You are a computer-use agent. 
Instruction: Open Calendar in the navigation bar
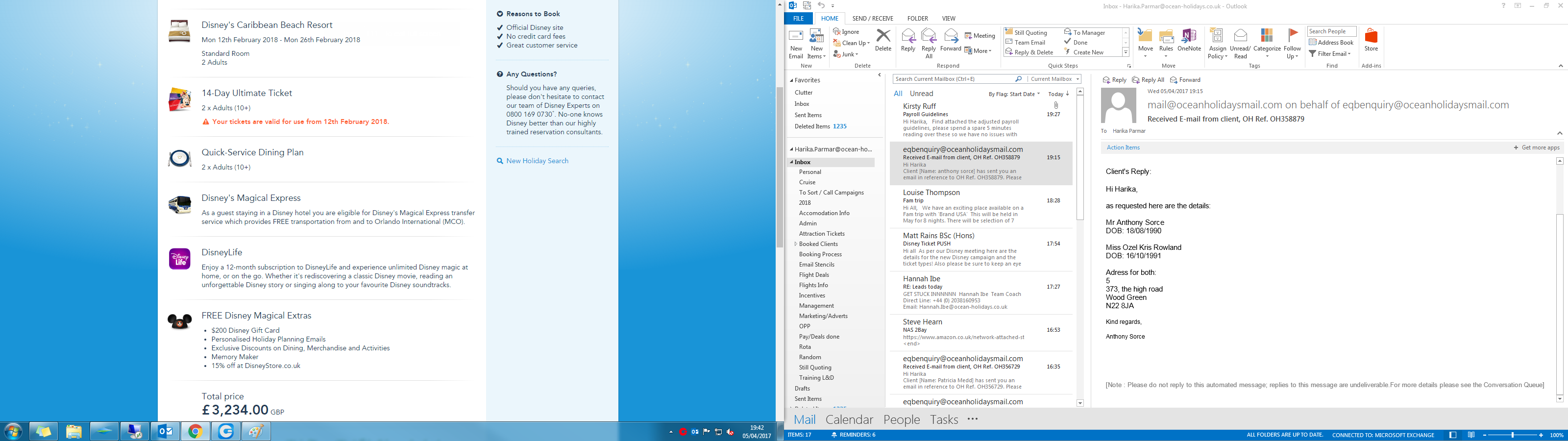tap(849, 419)
